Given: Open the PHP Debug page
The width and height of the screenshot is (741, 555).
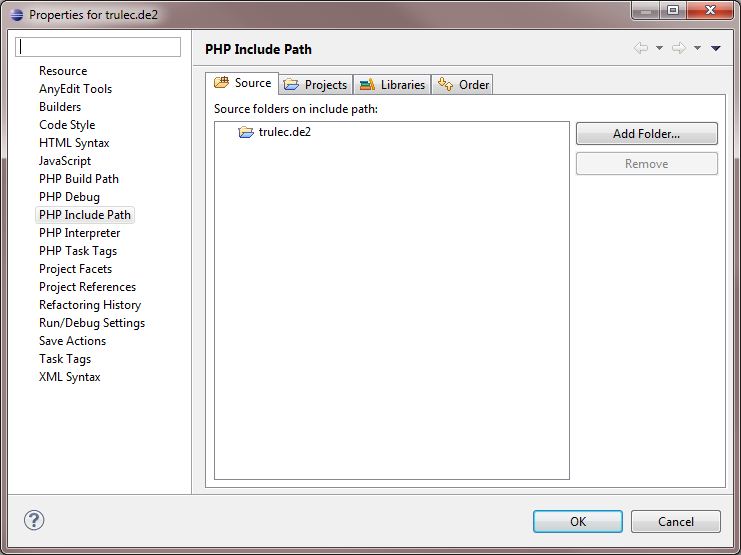Looking at the screenshot, I should tap(69, 197).
